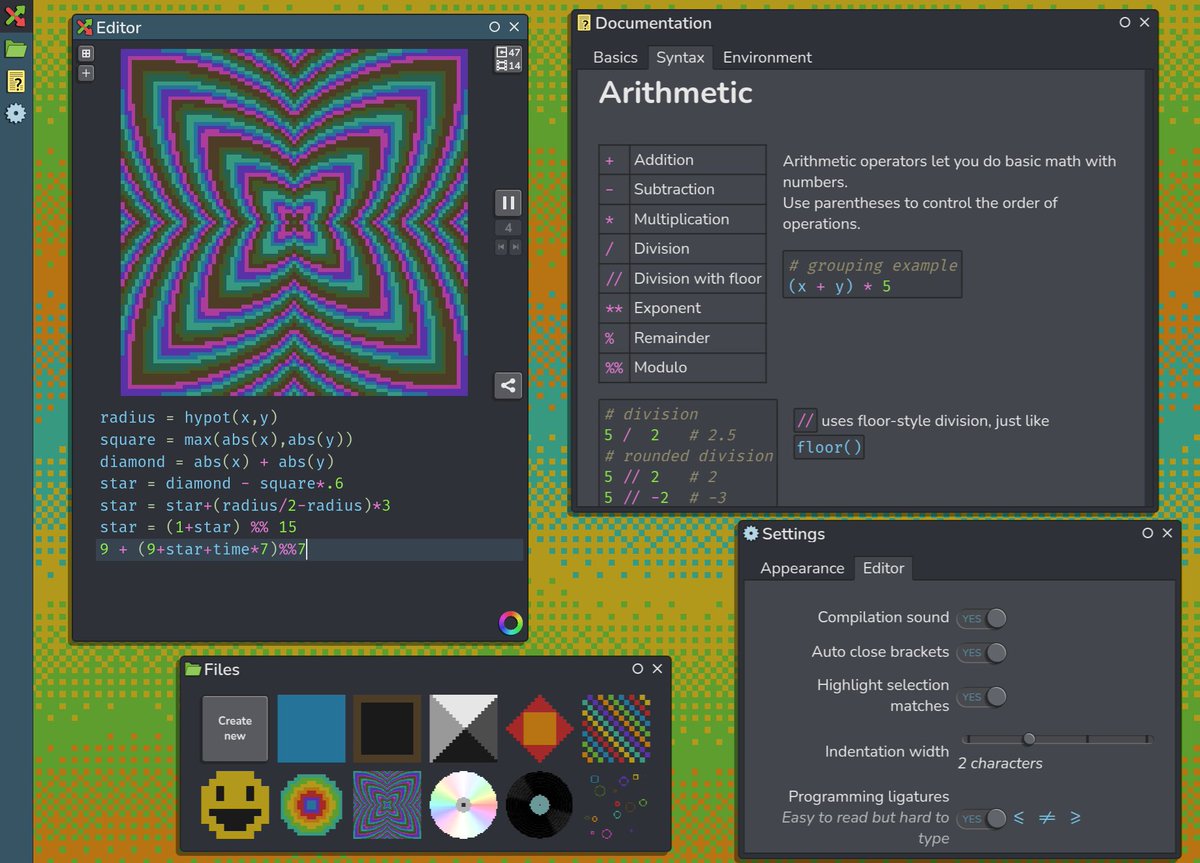Open the black vinyl record file thumbnail
Image resolution: width=1200 pixels, height=863 pixels.
539,804
